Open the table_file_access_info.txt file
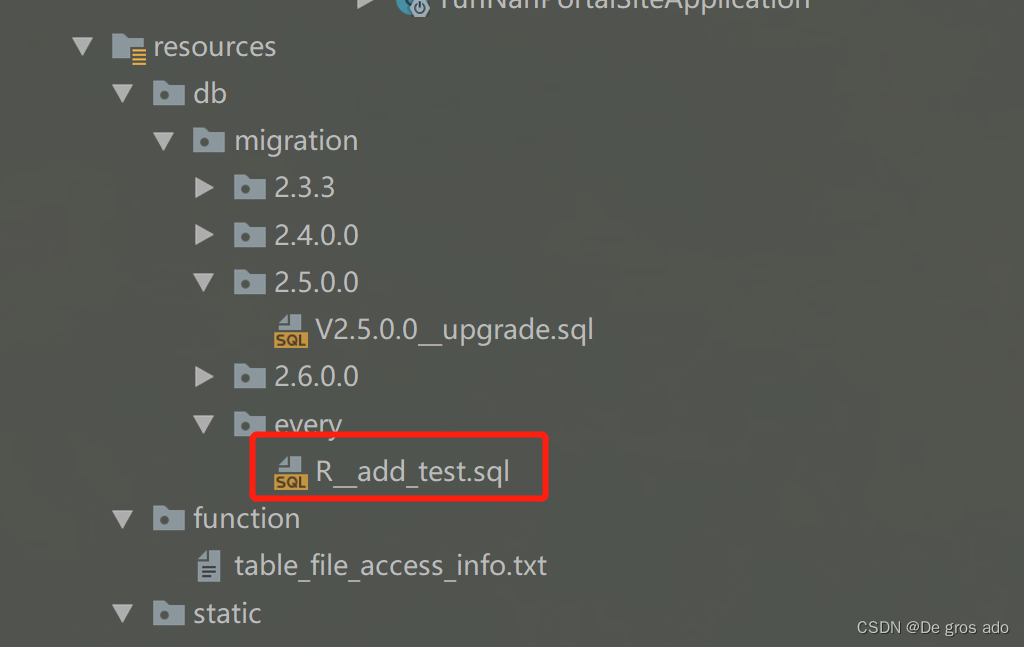This screenshot has height=647, width=1025. point(390,565)
